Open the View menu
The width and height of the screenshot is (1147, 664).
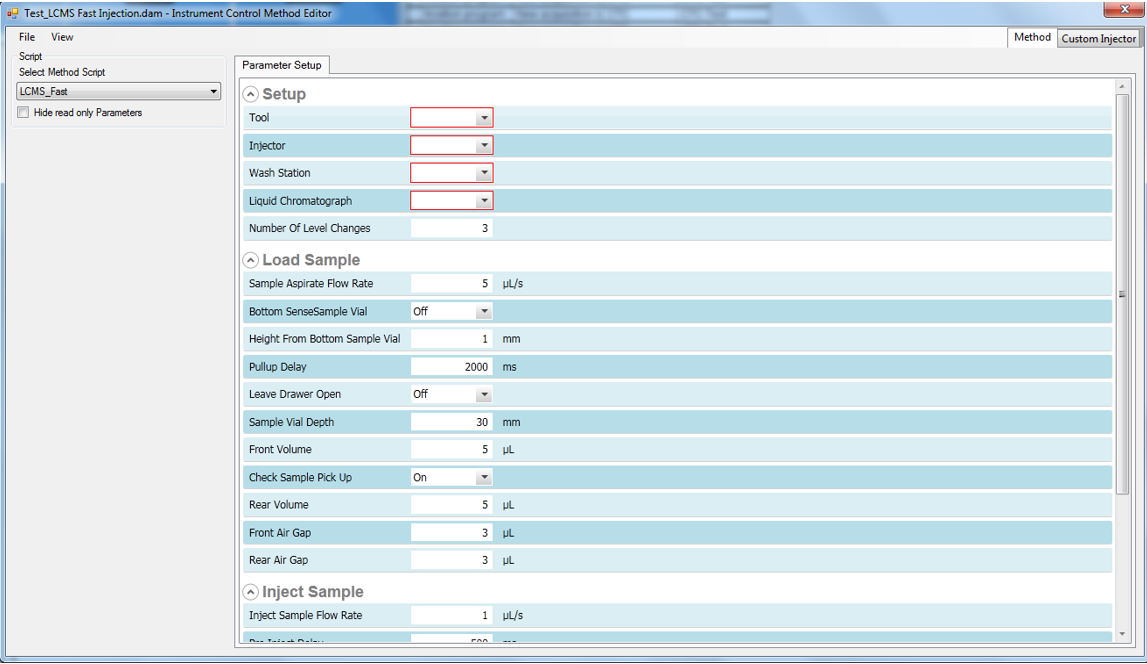(62, 37)
